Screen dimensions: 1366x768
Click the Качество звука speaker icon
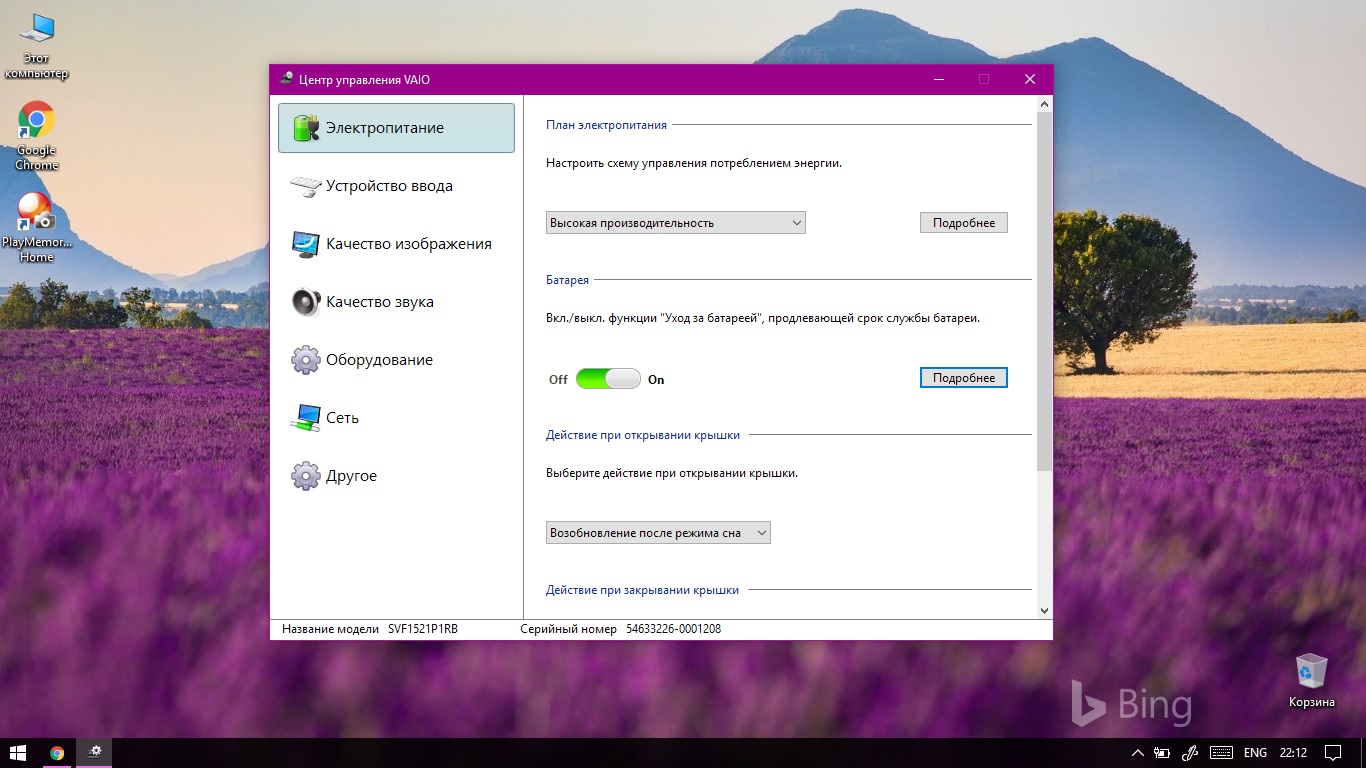[306, 302]
